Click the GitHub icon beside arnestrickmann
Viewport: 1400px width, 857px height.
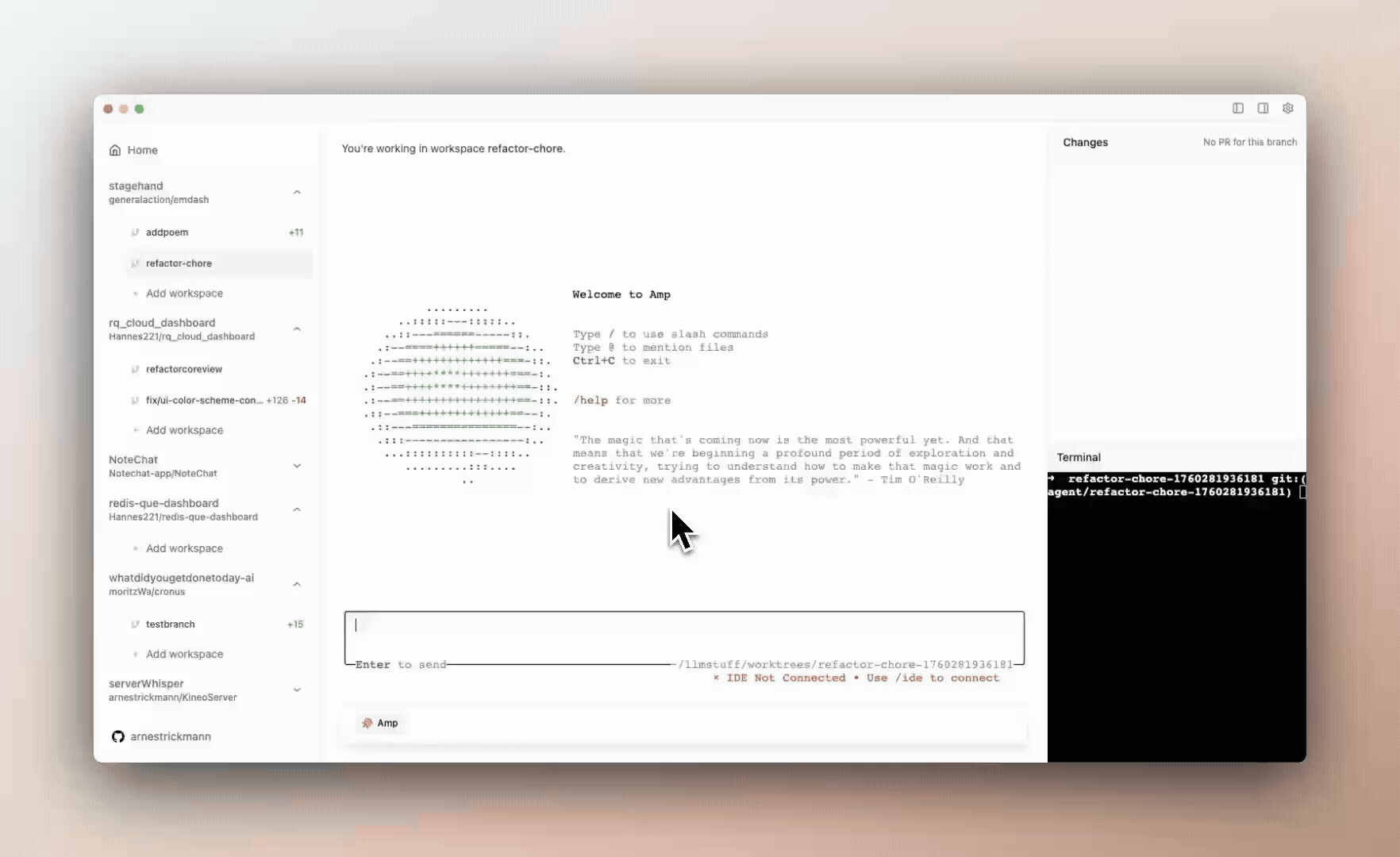(118, 736)
